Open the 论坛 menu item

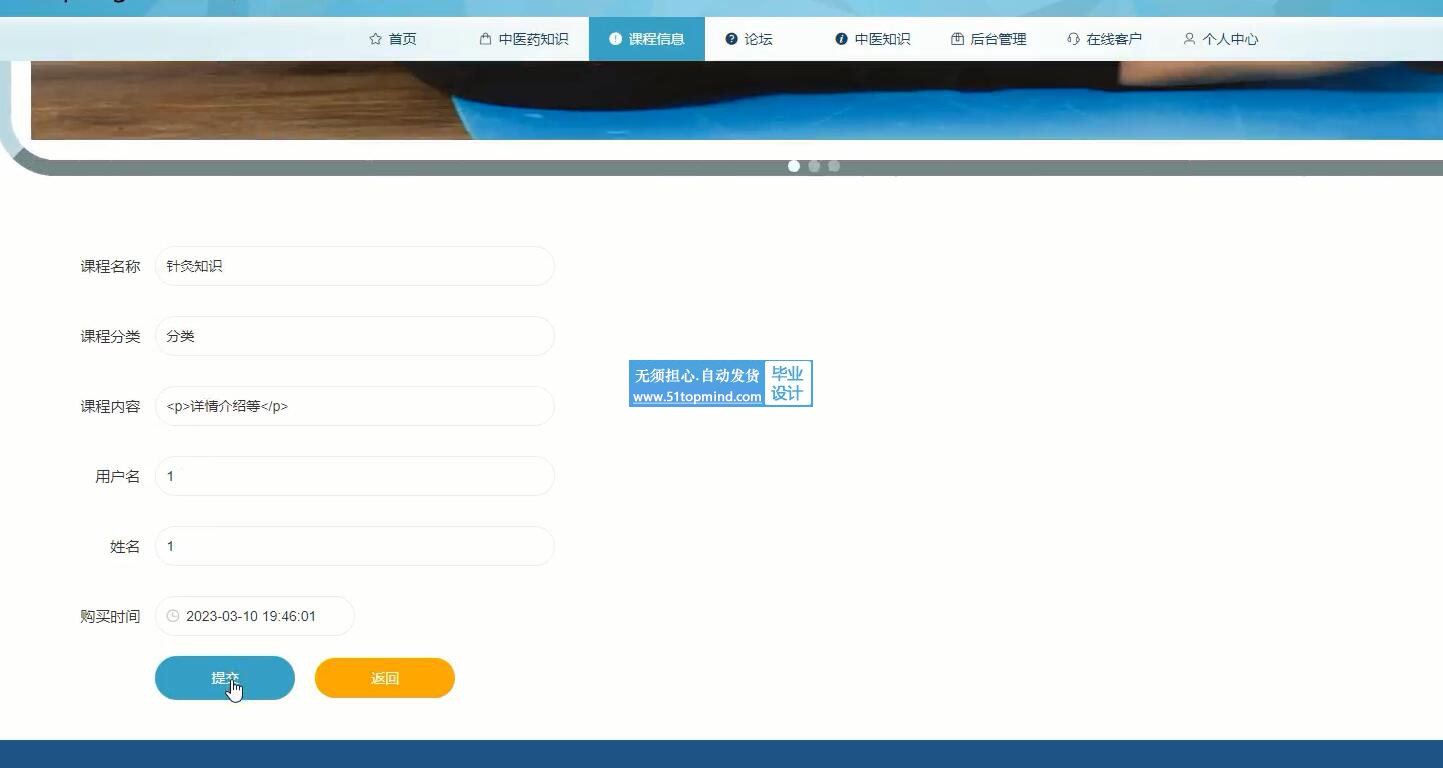[758, 39]
